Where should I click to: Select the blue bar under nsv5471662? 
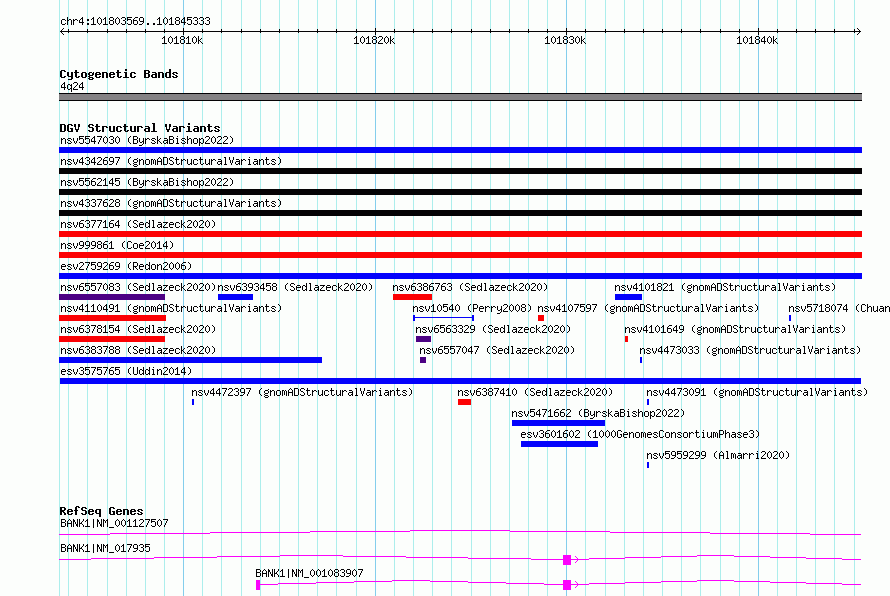pos(559,423)
